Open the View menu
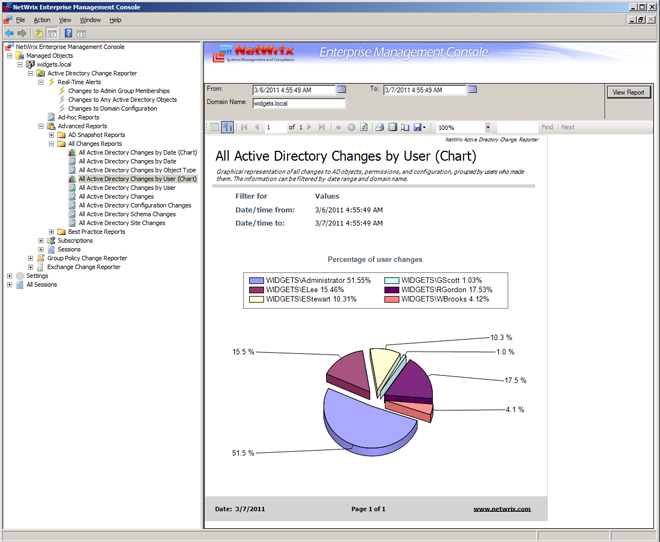Image resolution: width=660 pixels, height=542 pixels. (65, 20)
